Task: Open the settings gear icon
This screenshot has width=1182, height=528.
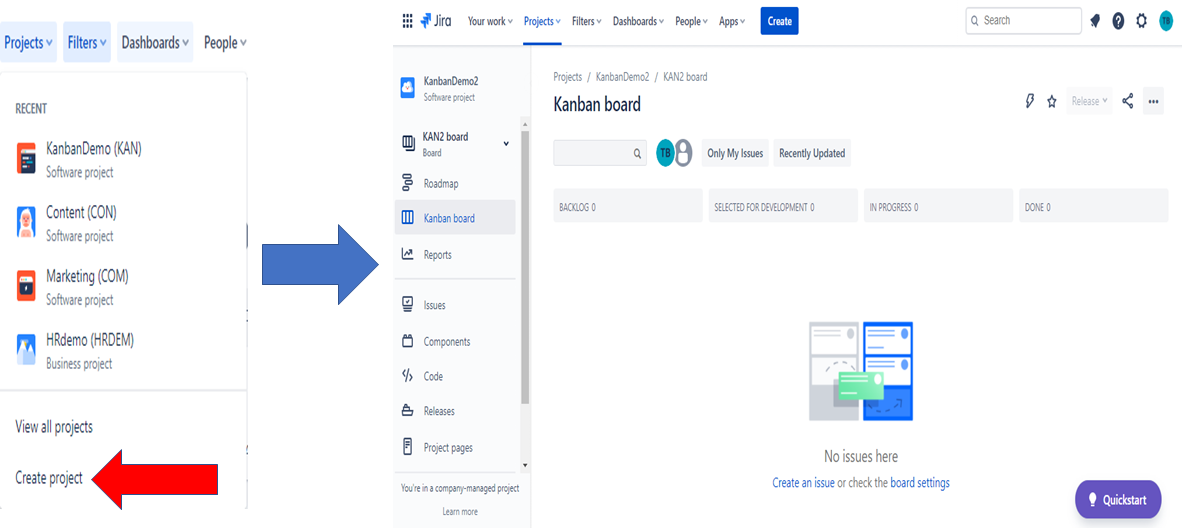Action: click(1141, 21)
